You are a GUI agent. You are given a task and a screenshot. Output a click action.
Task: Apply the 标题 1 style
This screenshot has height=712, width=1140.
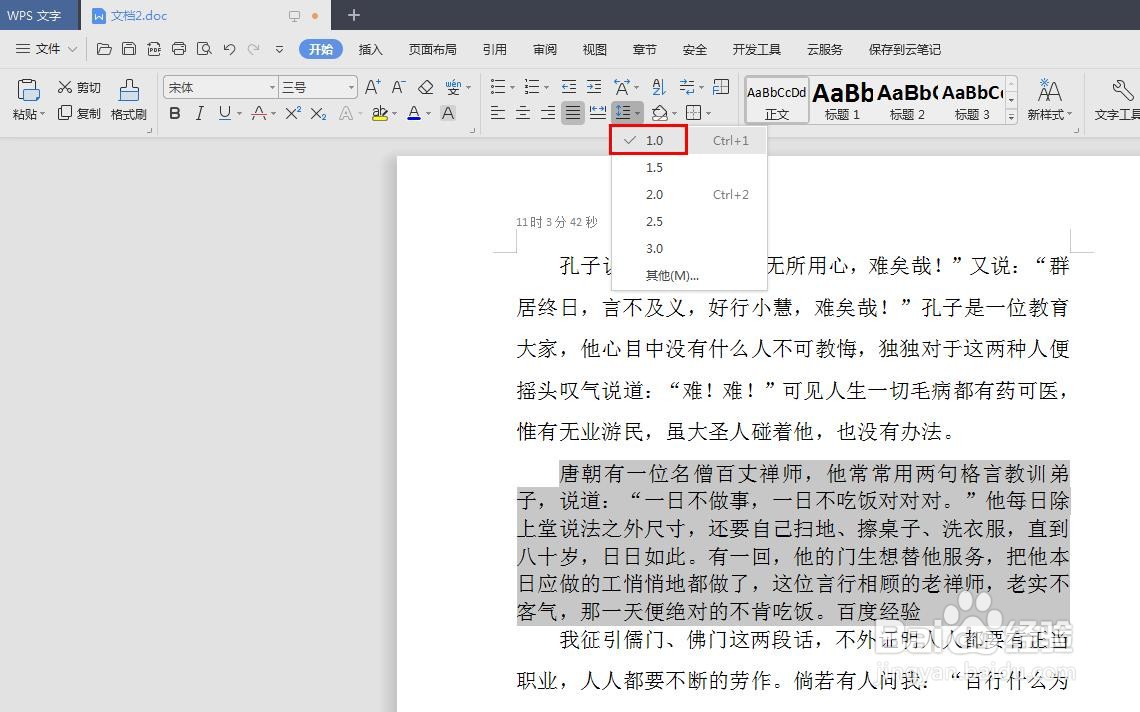[841, 98]
